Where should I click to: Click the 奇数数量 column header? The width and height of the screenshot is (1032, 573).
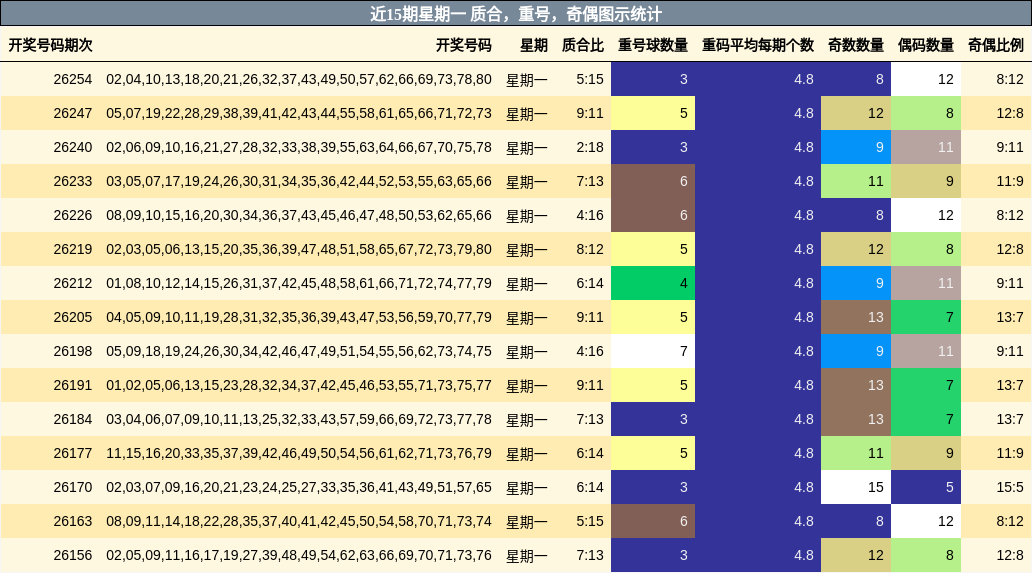coord(856,45)
